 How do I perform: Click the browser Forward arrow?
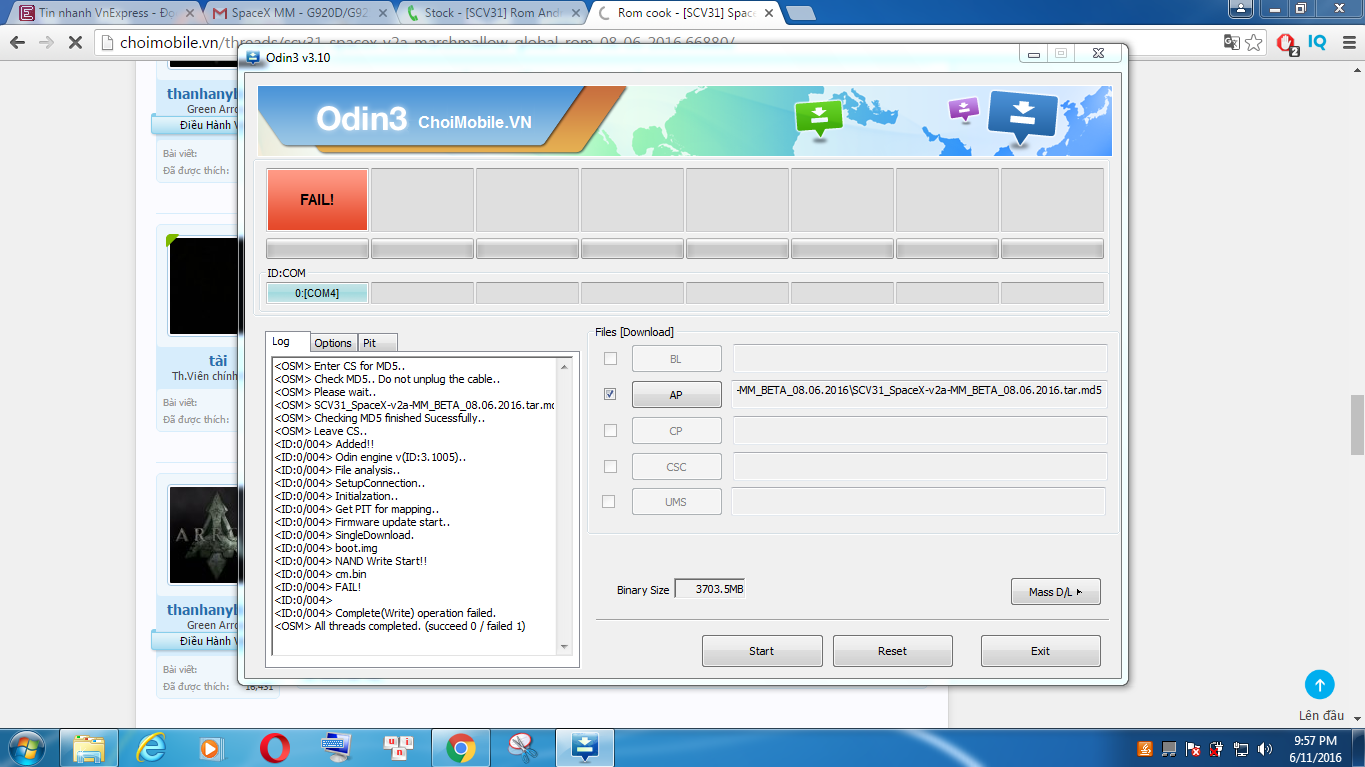click(x=46, y=43)
